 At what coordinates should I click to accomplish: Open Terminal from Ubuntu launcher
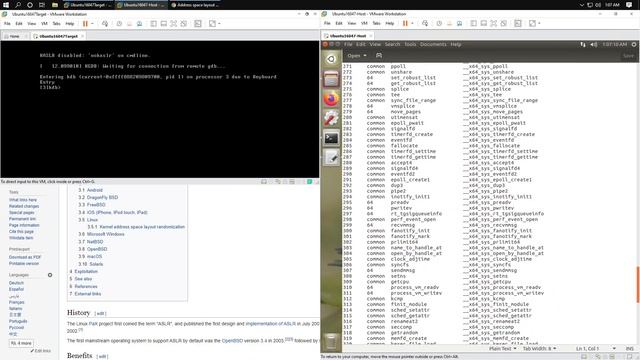[x=331, y=138]
